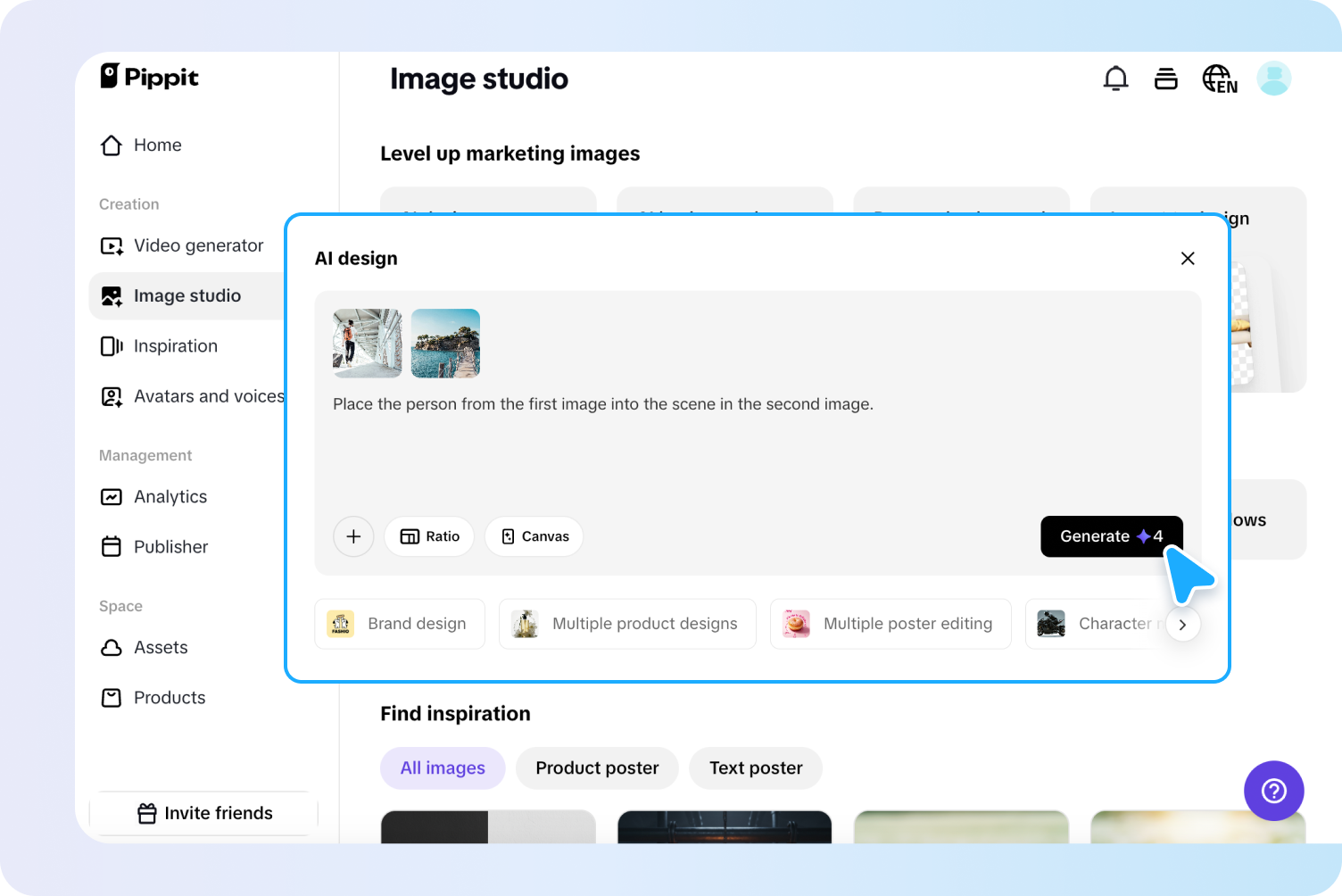Open the language selector globe icon
Viewport: 1342px width, 896px height.
click(x=1219, y=79)
